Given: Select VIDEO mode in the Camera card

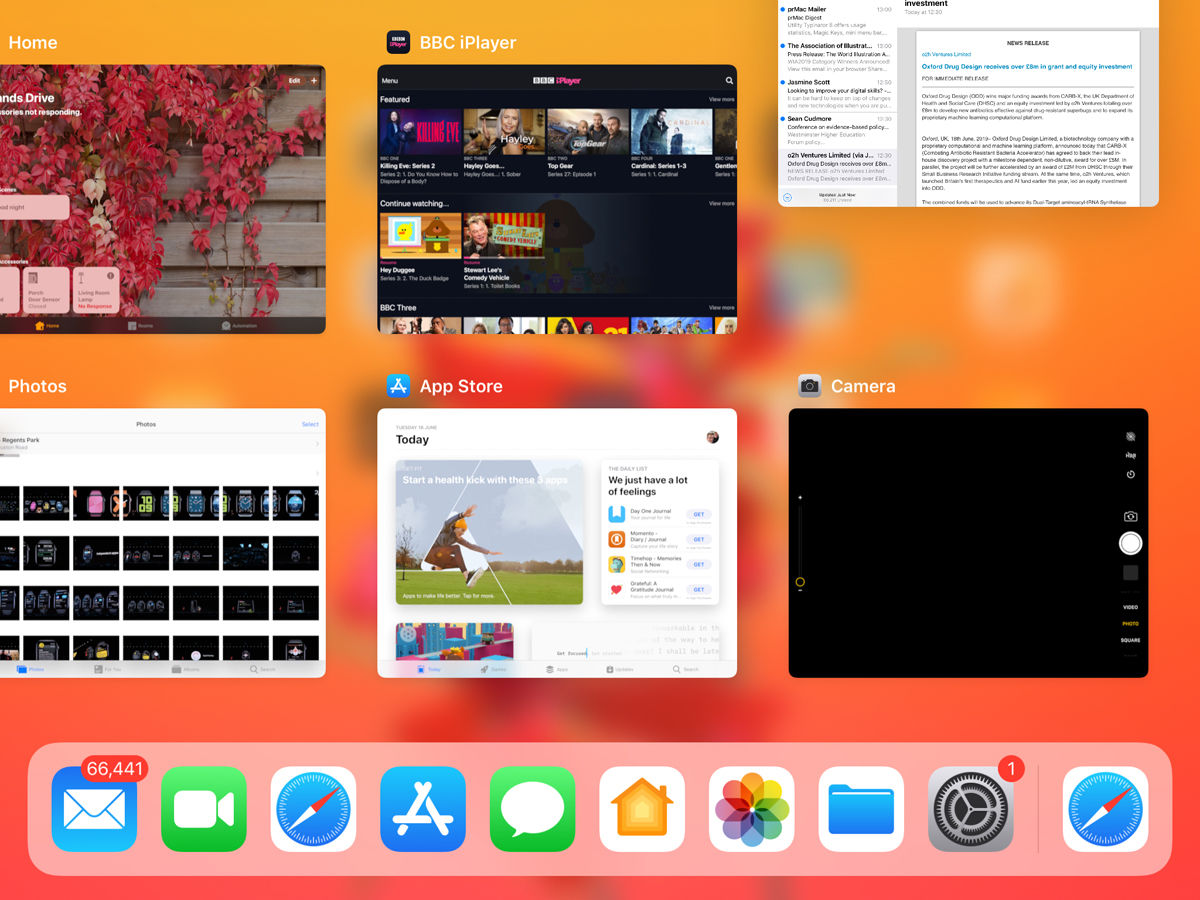Looking at the screenshot, I should (1129, 607).
